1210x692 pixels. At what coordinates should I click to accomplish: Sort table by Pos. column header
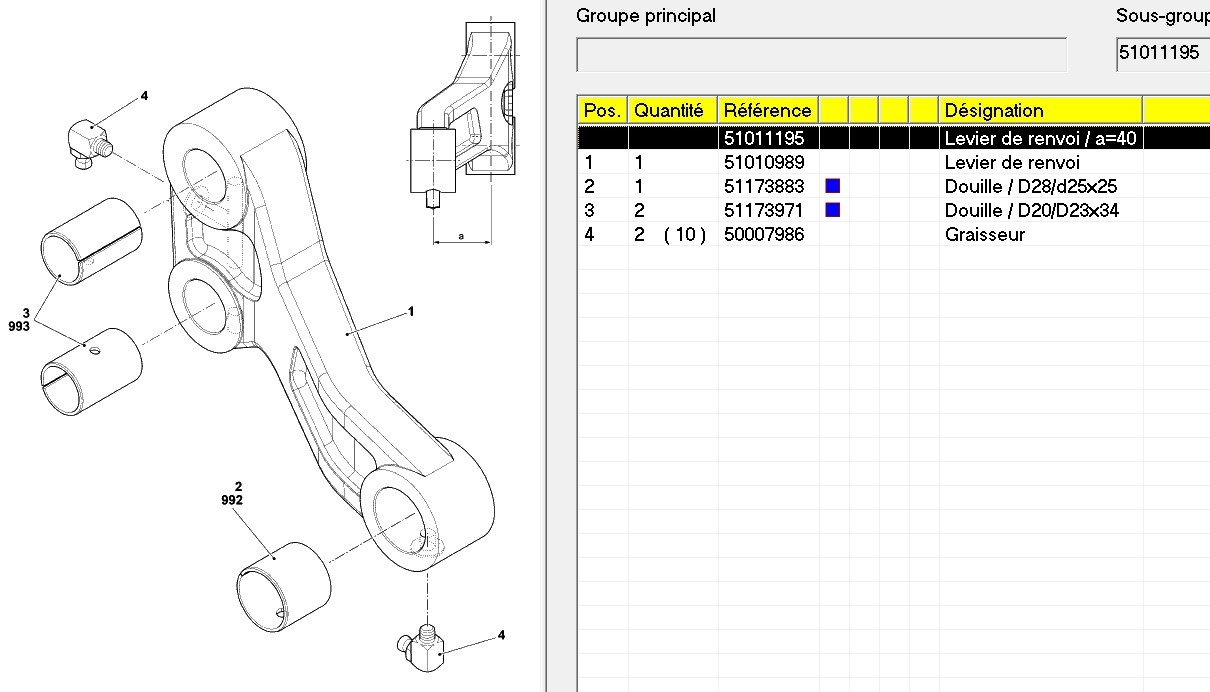click(603, 110)
